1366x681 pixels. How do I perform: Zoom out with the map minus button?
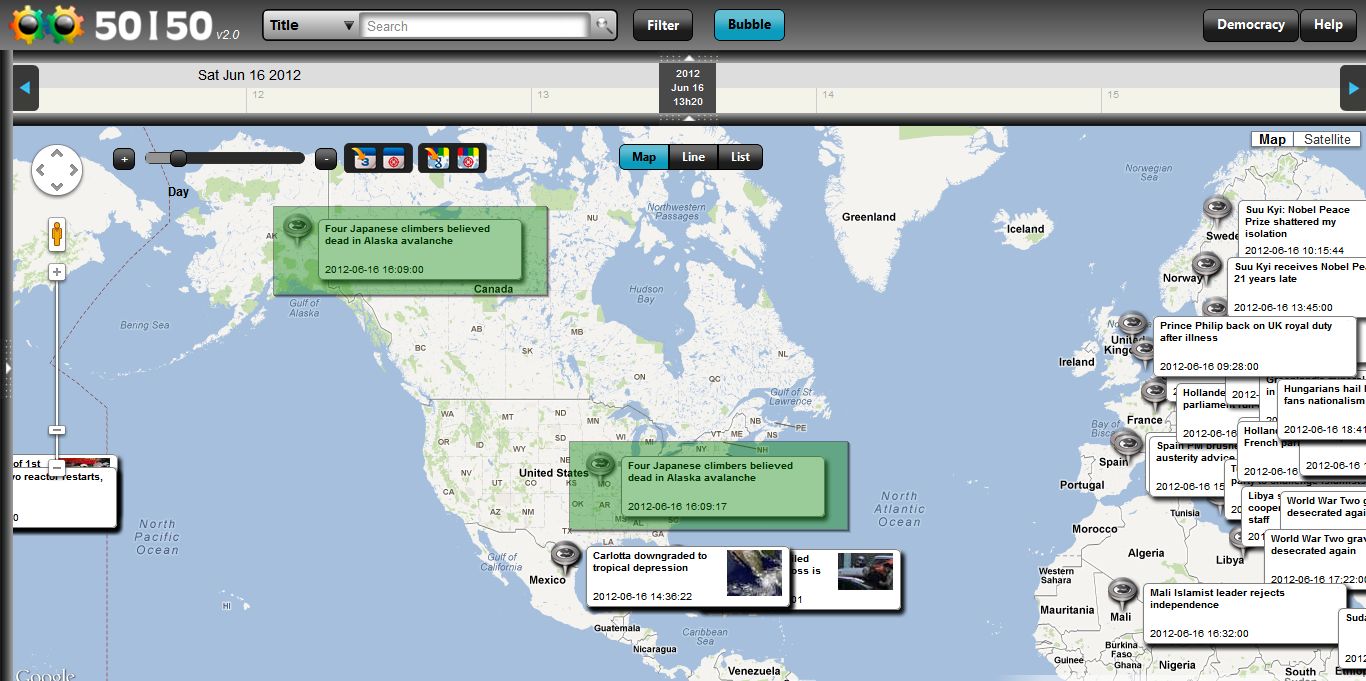pyautogui.click(x=57, y=467)
